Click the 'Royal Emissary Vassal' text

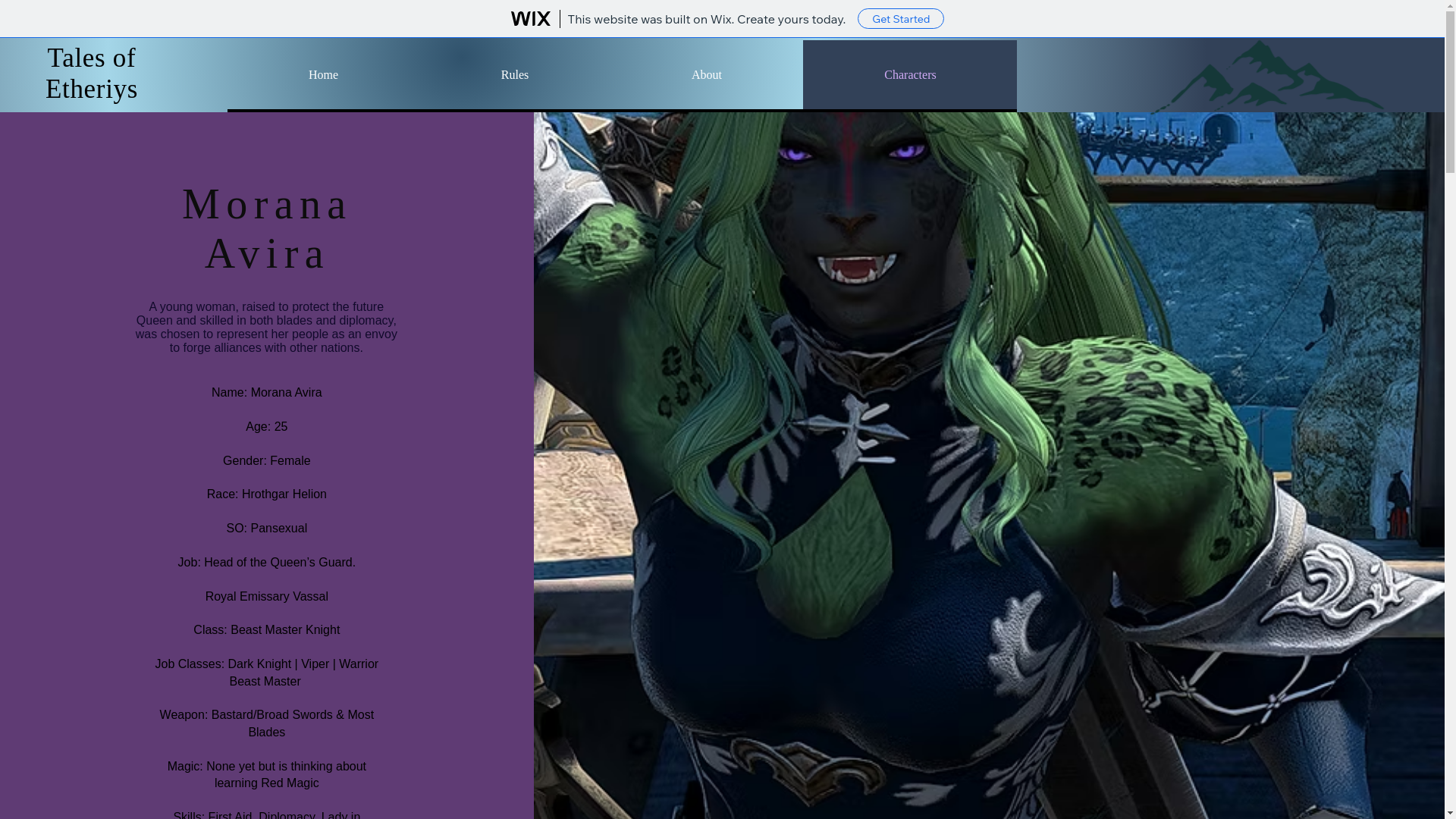[x=267, y=597]
